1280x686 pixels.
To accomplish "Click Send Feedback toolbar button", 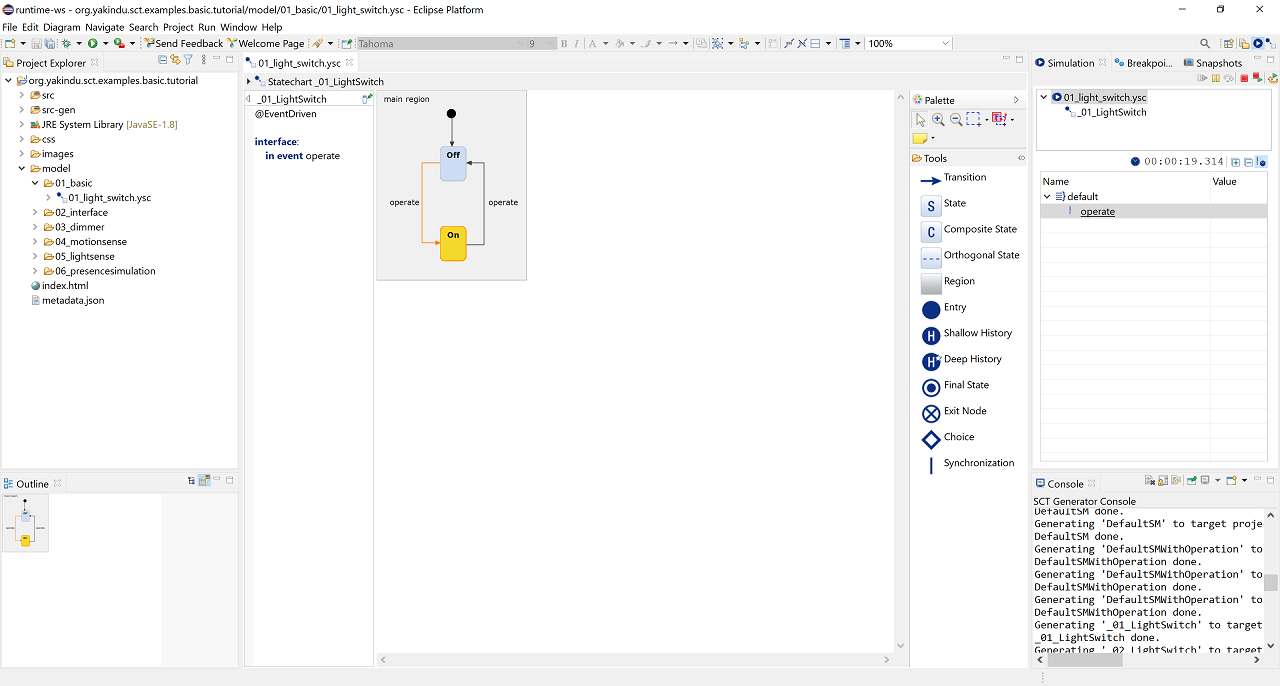I will [x=183, y=43].
